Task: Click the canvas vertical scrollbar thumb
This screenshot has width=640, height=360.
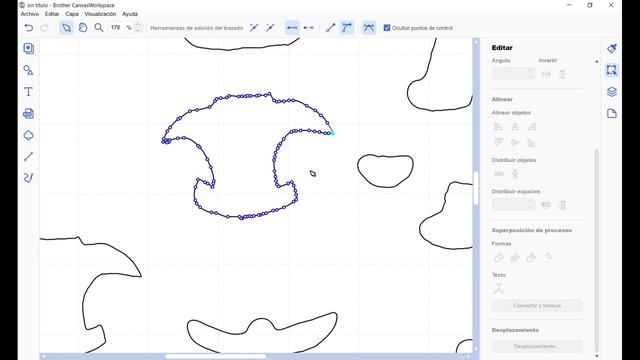Action: (476, 189)
